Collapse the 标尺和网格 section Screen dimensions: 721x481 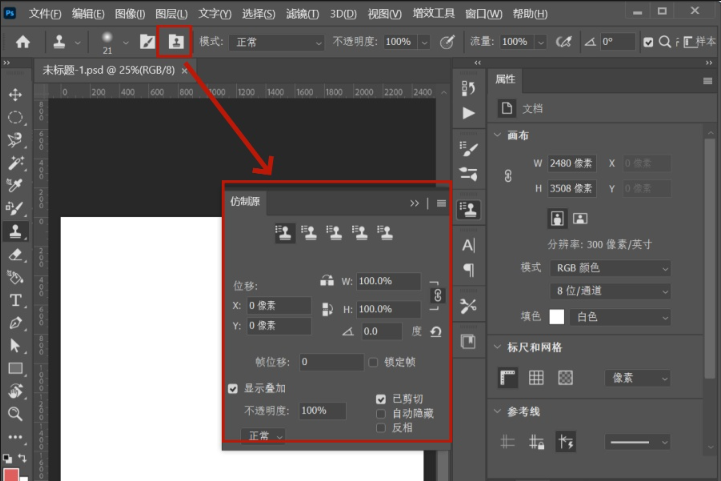pos(498,347)
